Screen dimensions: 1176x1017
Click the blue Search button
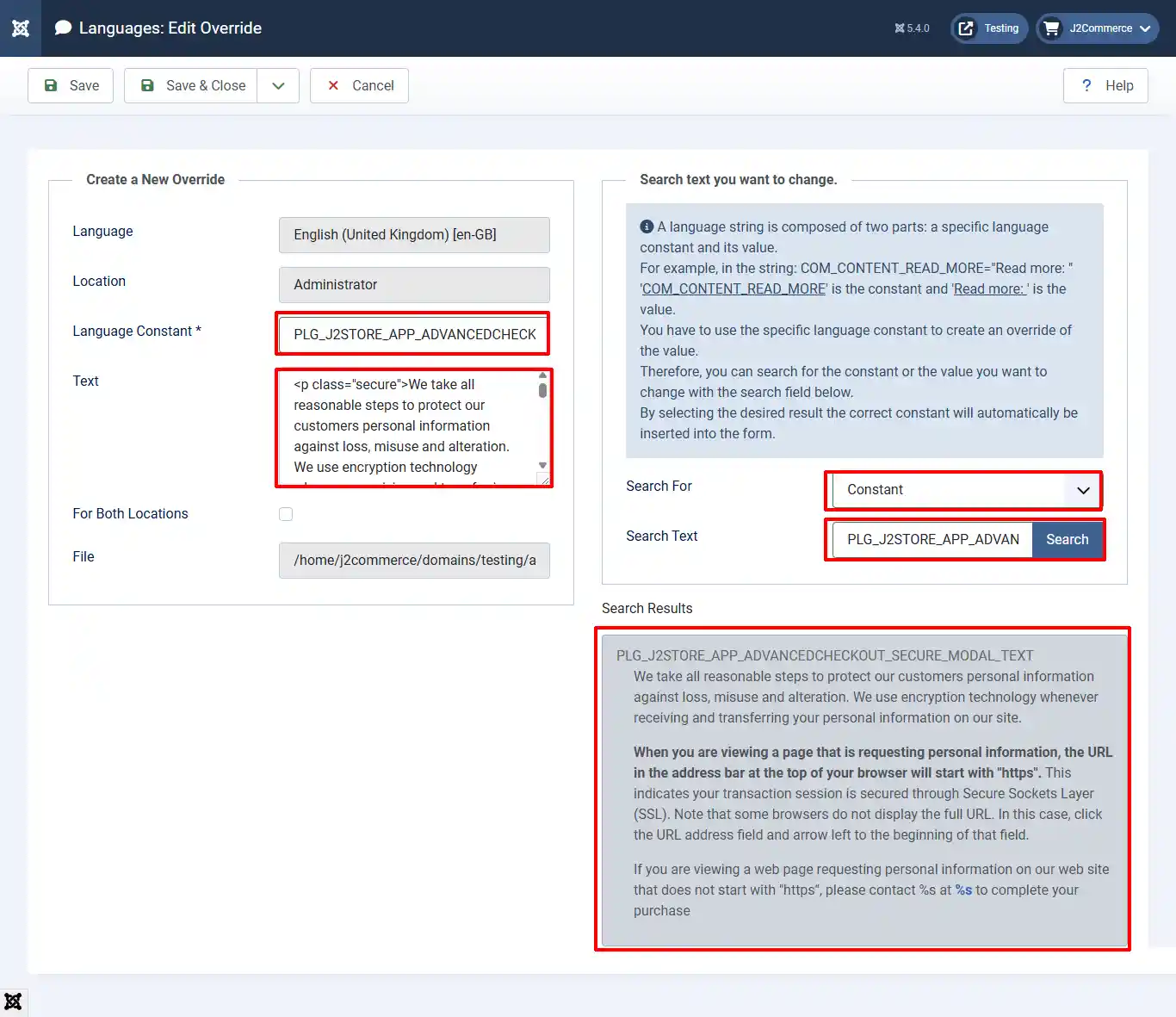pyautogui.click(x=1068, y=539)
